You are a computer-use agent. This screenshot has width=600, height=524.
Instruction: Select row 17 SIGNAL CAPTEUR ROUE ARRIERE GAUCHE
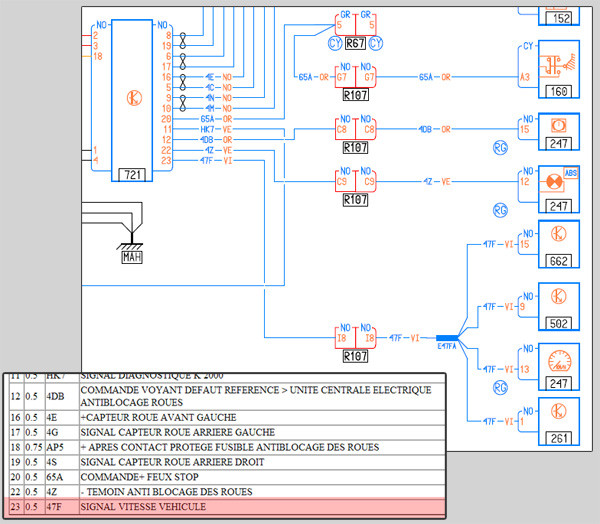(227, 432)
